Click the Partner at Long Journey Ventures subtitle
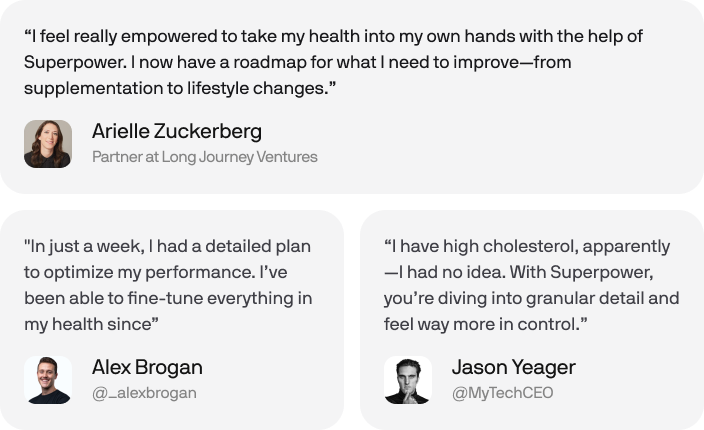 coord(205,157)
